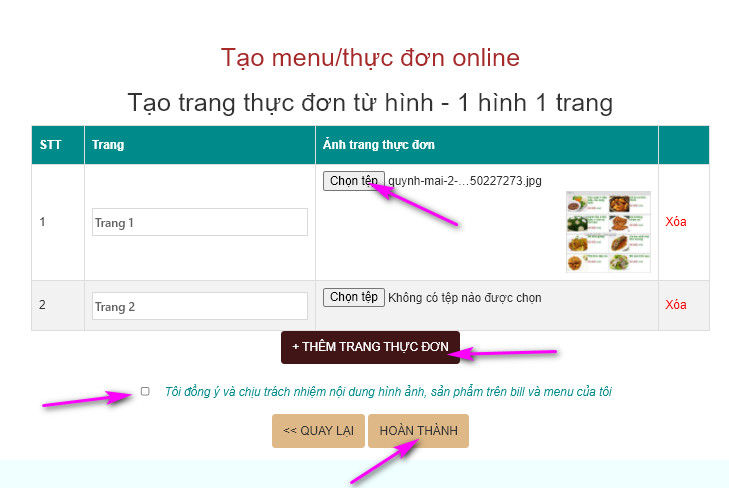Click the agreement text 'Tôi đồng ý và chịu trách nhiệm'

387,391
